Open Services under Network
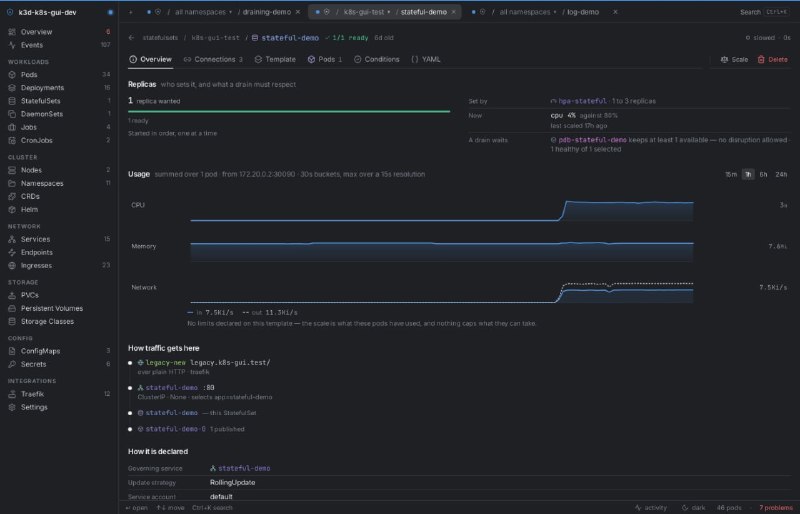The image size is (800, 514). [59, 239]
